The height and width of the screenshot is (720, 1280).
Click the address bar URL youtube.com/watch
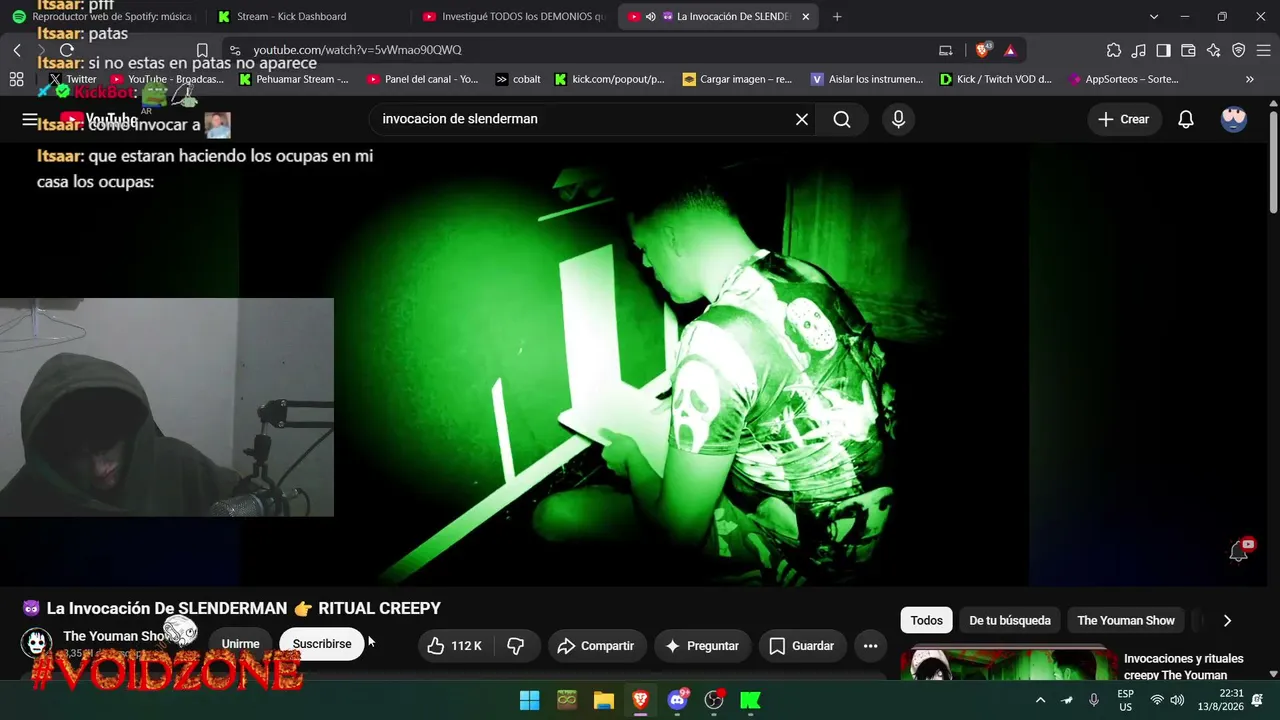coord(357,50)
